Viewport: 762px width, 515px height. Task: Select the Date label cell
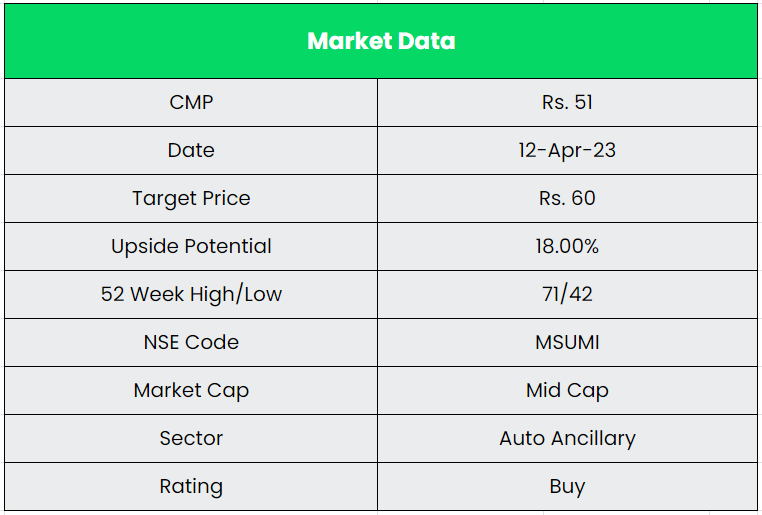pyautogui.click(x=191, y=150)
